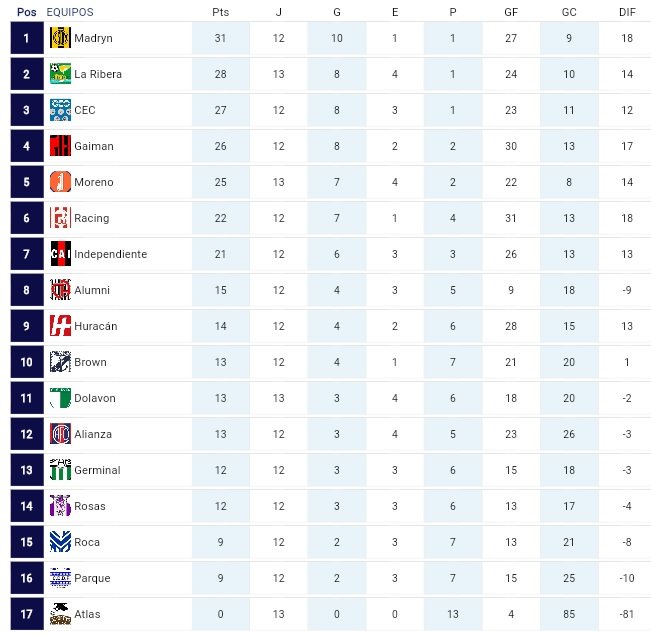The width and height of the screenshot is (651, 634).
Task: Open the Brown team name
Action: pos(91,362)
